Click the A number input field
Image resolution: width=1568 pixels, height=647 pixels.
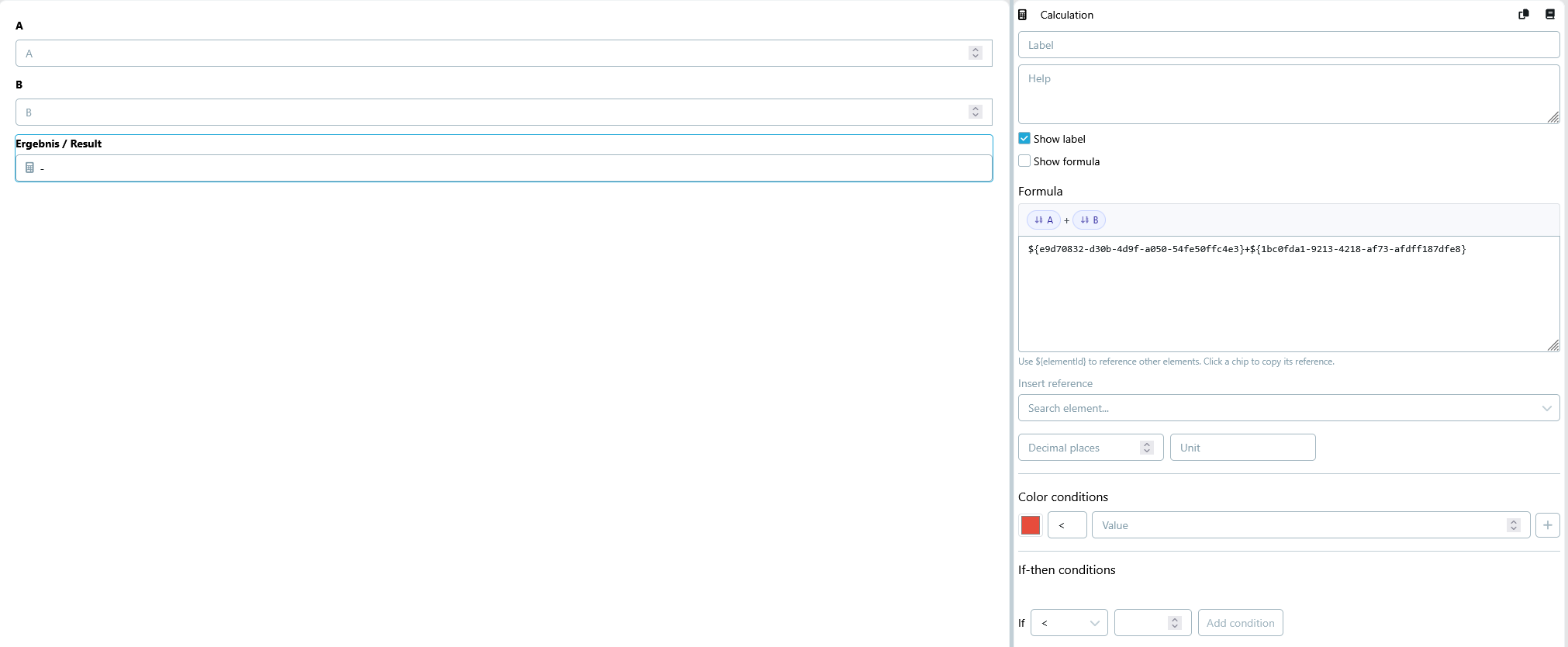504,53
